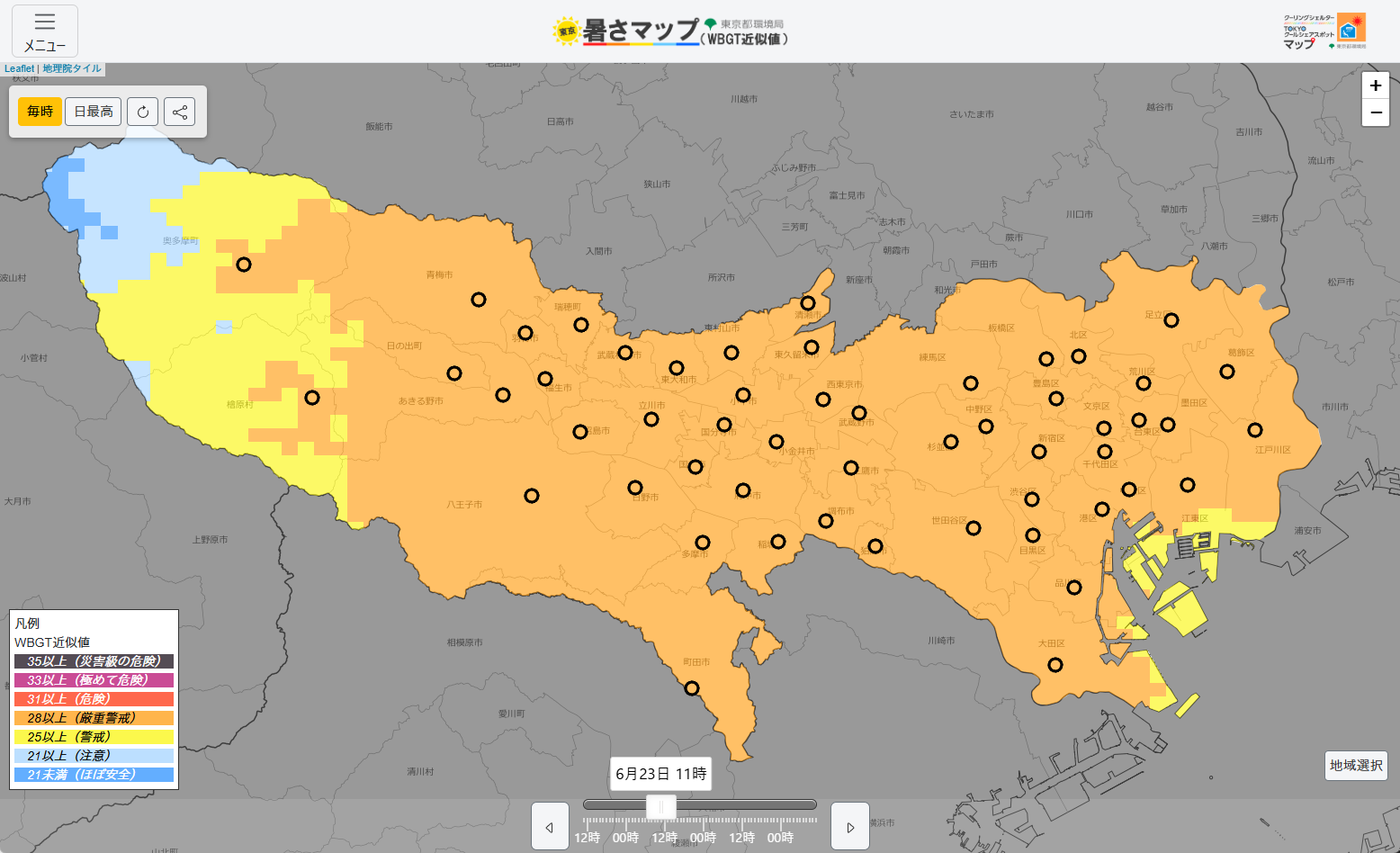Click the 飯能市 map label
Image resolution: width=1400 pixels, height=853 pixels.
[x=379, y=127]
